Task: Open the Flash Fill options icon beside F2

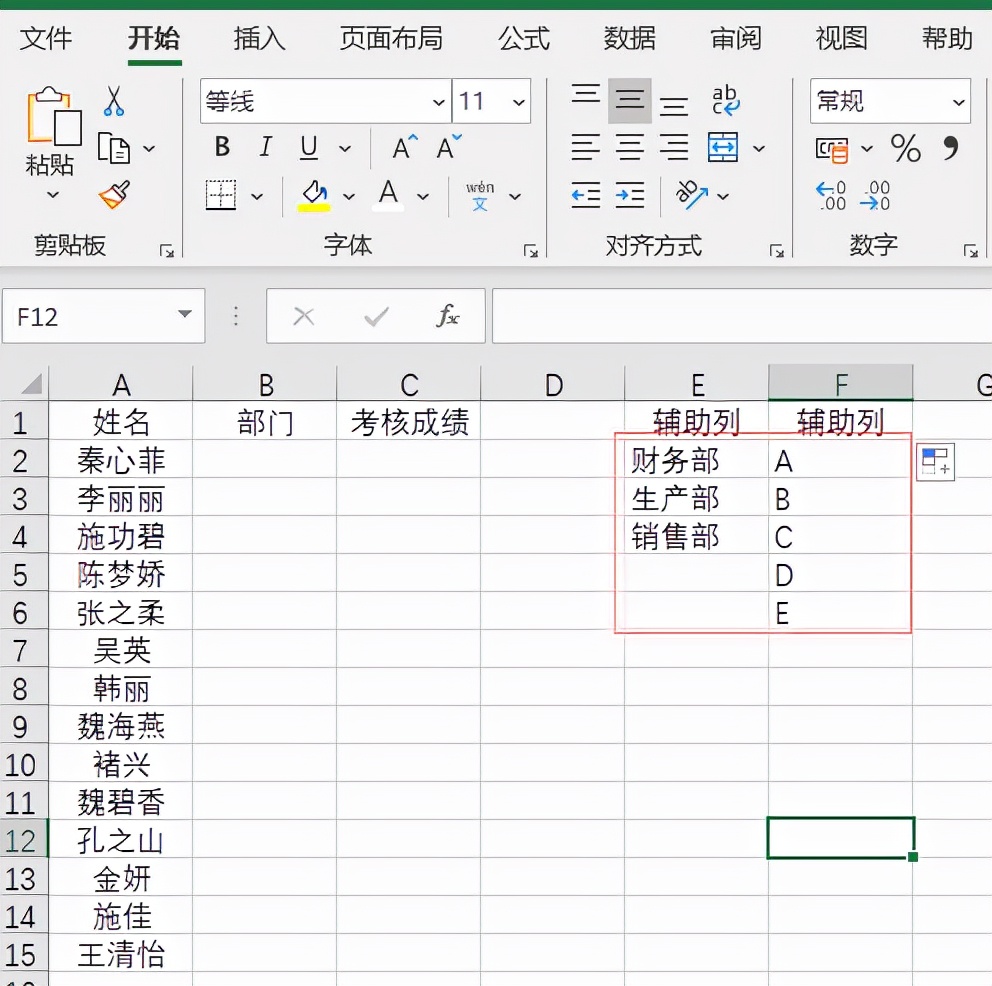Action: pyautogui.click(x=935, y=462)
